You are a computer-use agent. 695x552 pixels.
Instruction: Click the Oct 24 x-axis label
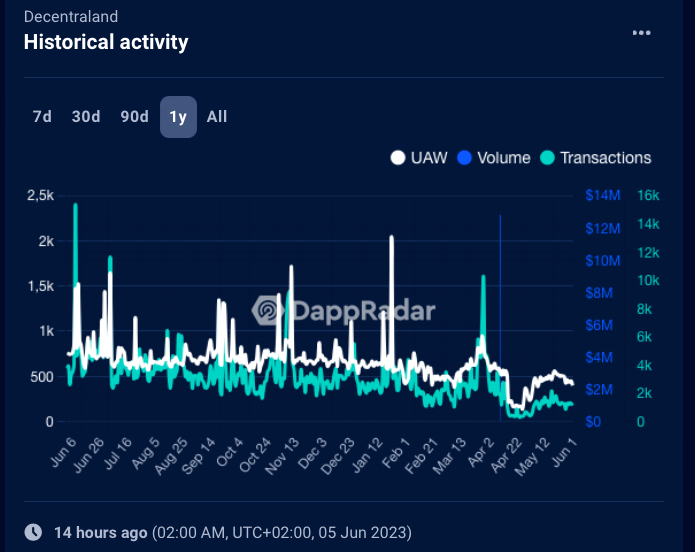254,455
